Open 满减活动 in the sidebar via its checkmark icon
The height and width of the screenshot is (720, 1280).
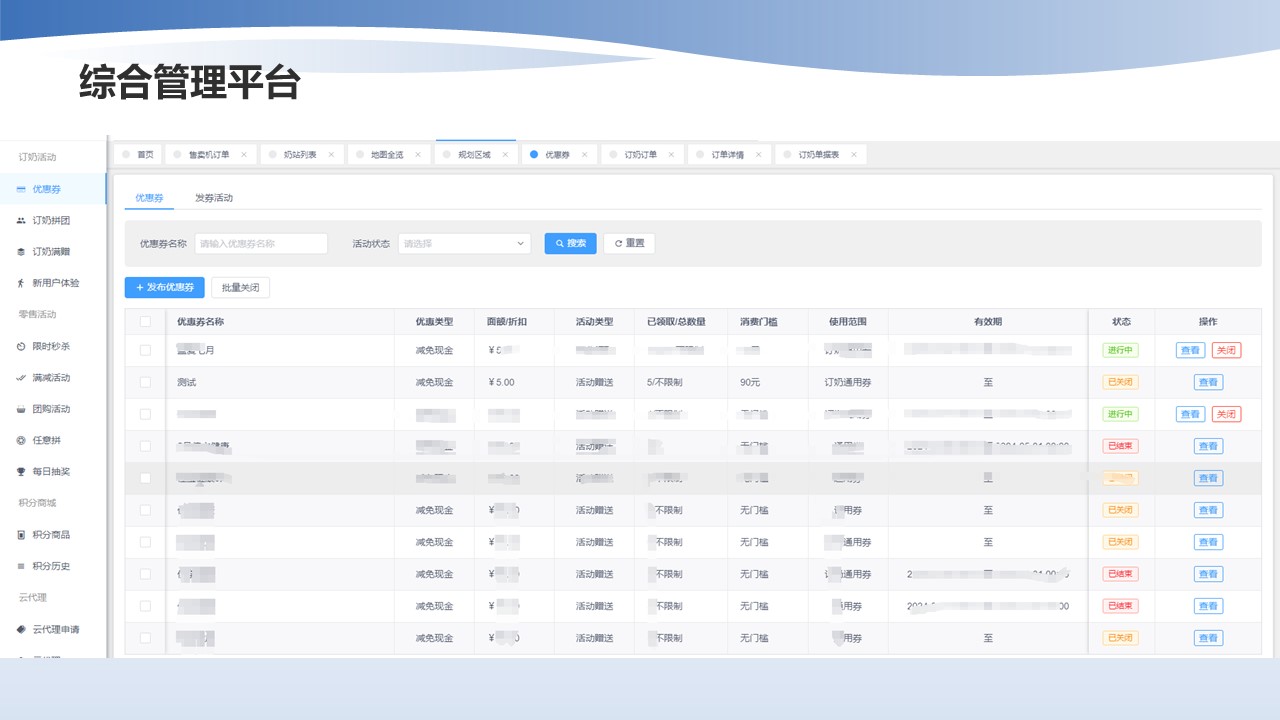pos(21,378)
